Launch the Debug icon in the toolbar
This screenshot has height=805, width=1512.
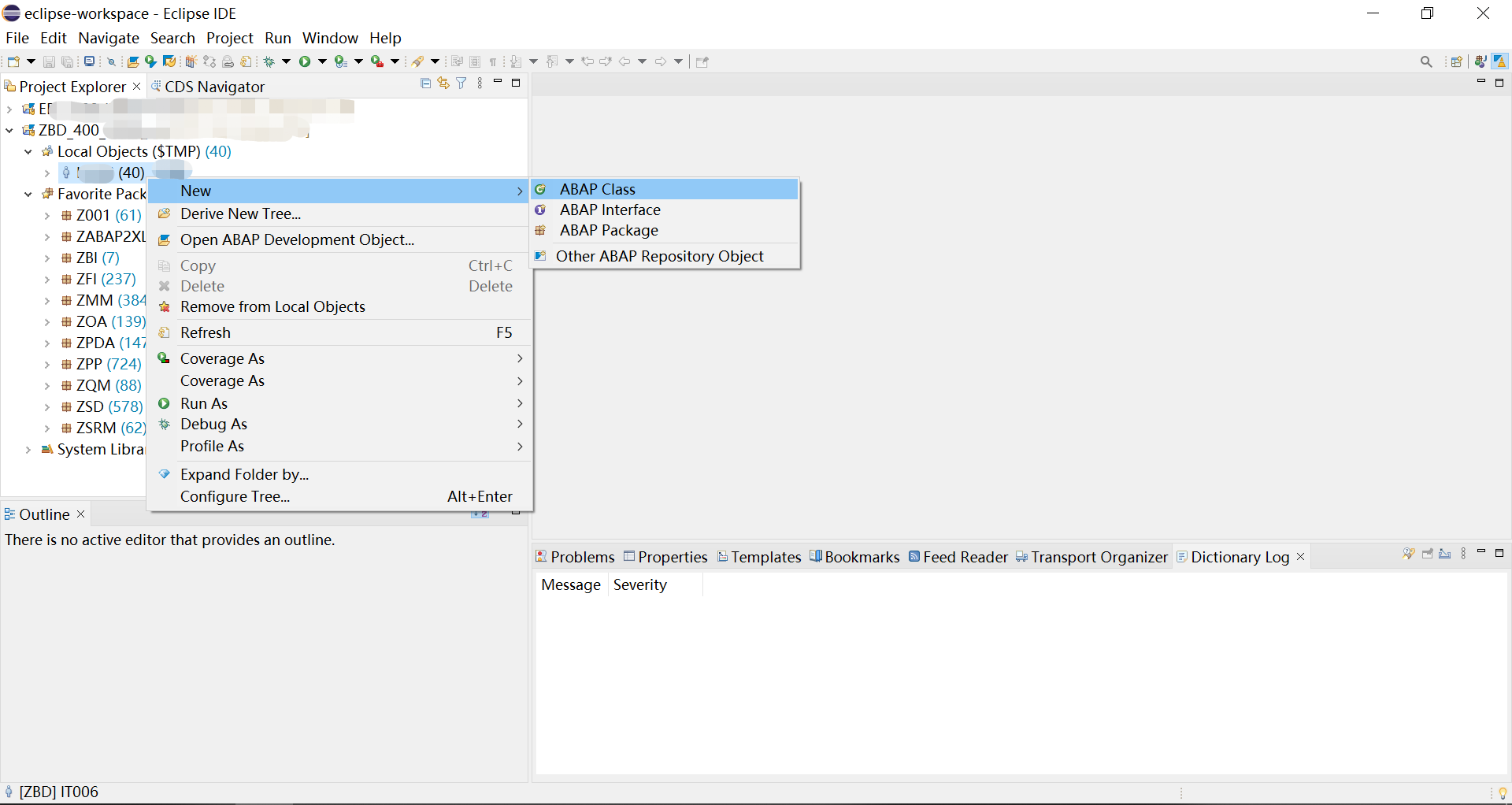pyautogui.click(x=271, y=61)
